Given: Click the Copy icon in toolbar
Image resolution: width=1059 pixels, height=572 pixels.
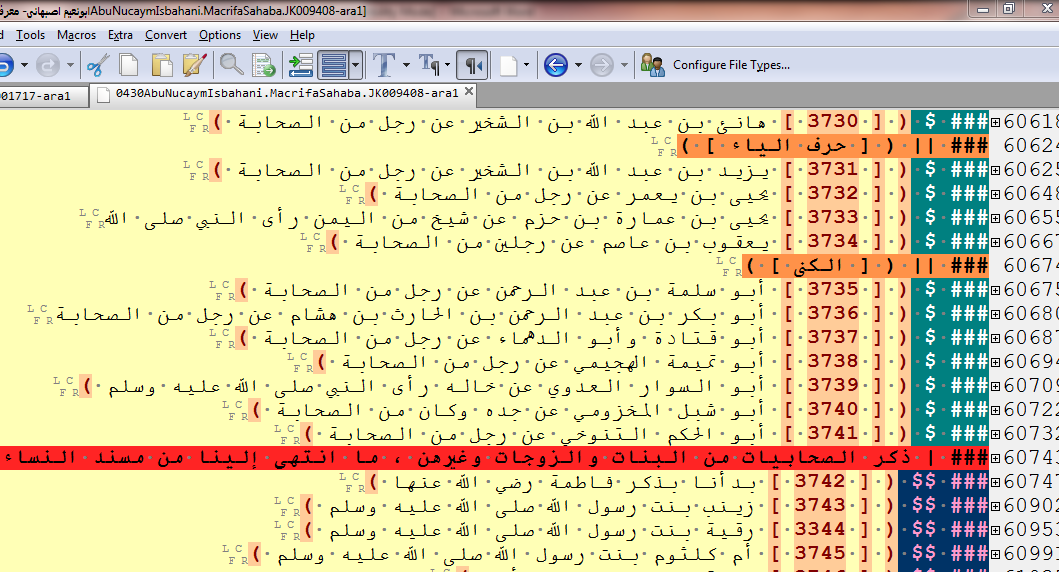Looking at the screenshot, I should point(129,66).
